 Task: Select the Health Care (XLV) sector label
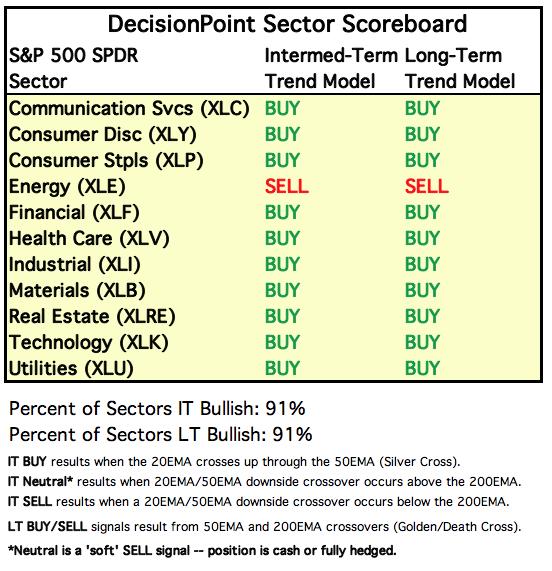[89, 239]
